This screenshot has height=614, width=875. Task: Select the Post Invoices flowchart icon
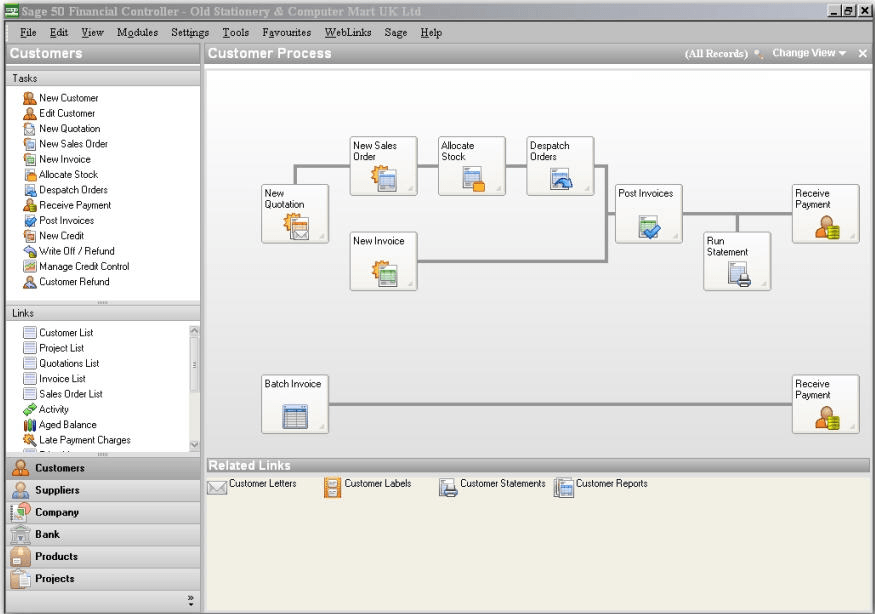[x=648, y=212]
